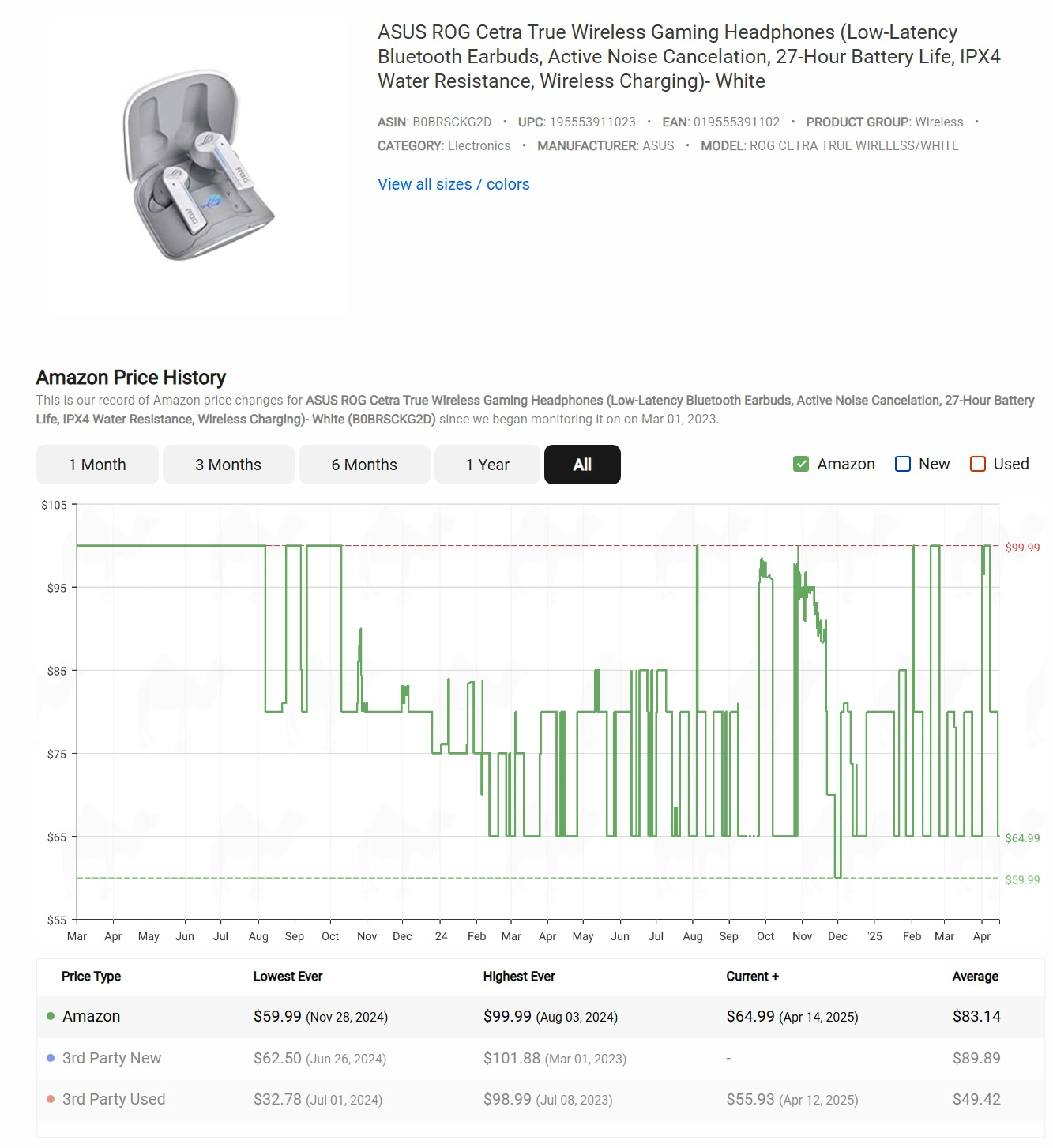Click the ROG Cetra earbuds product image

pyautogui.click(x=198, y=165)
